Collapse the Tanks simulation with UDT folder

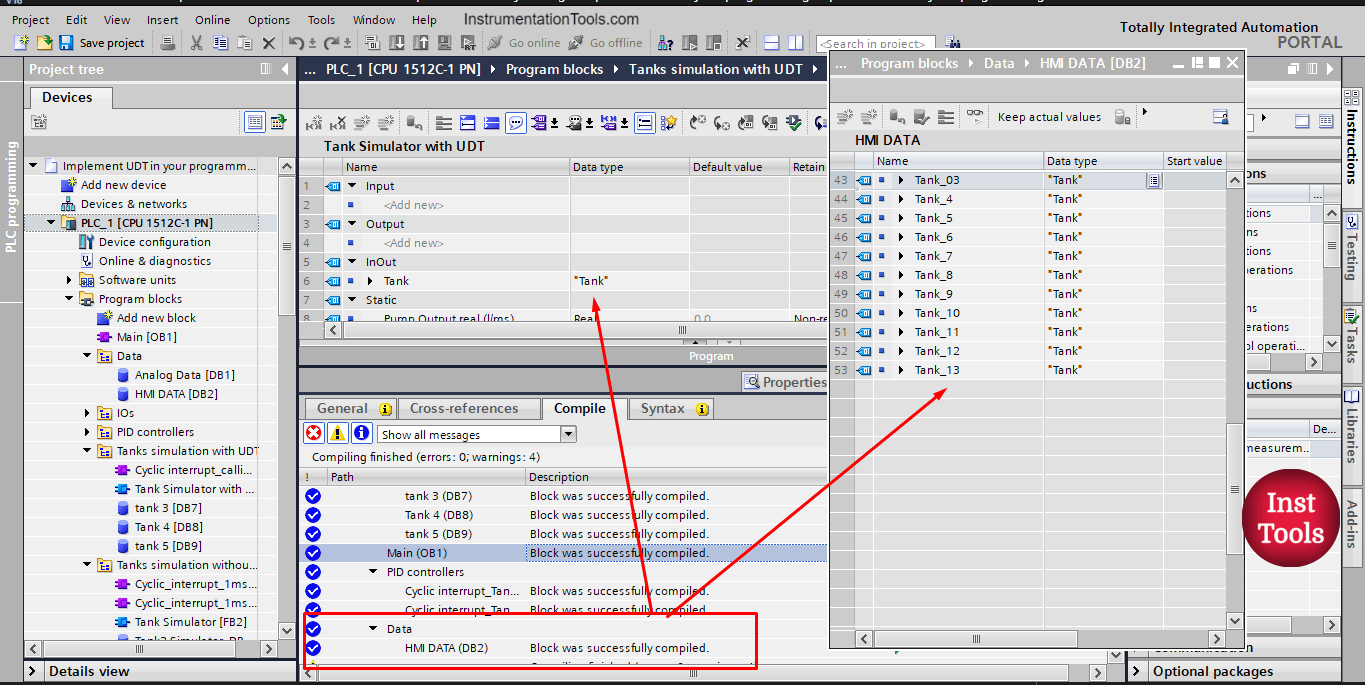pyautogui.click(x=86, y=450)
